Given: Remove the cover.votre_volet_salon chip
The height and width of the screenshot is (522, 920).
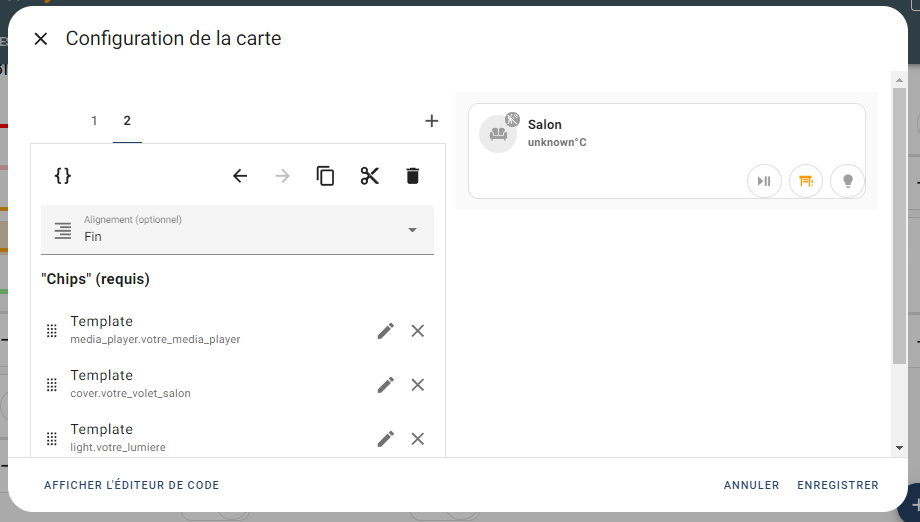Looking at the screenshot, I should (x=418, y=385).
